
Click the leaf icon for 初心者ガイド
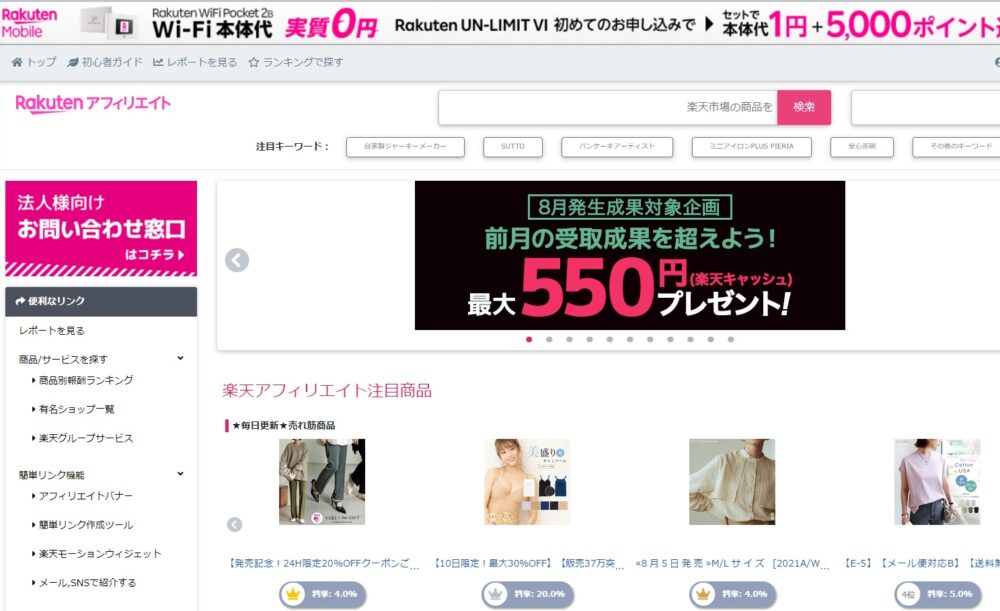73,62
